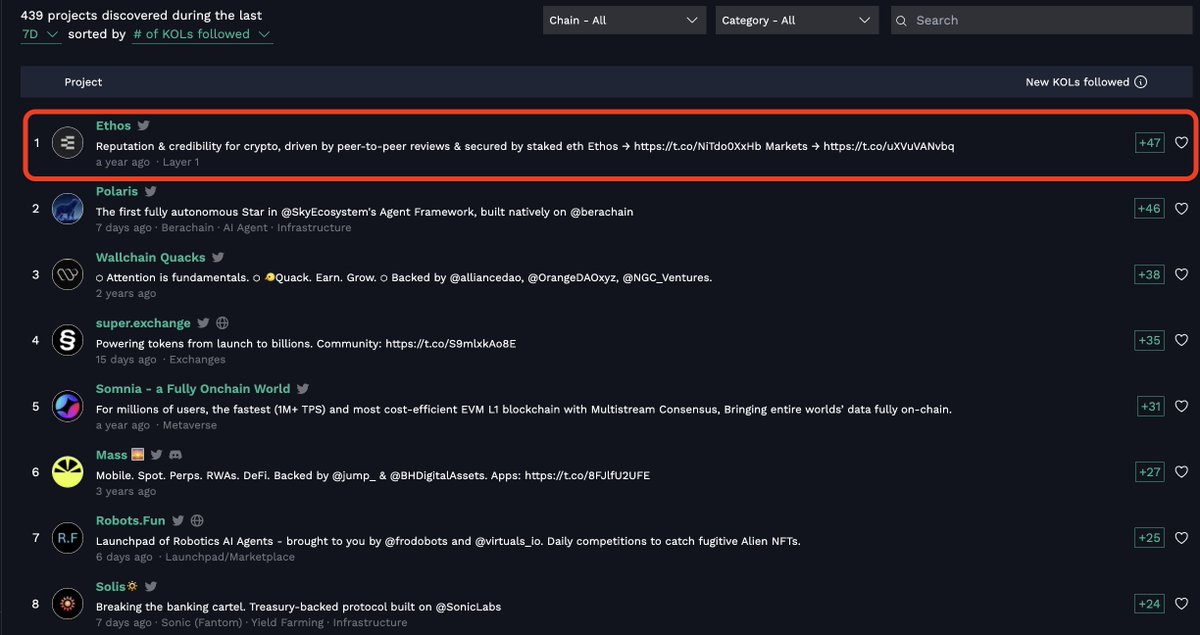Click the +47 KOL count for Ethos
The height and width of the screenshot is (635, 1200).
point(1150,143)
